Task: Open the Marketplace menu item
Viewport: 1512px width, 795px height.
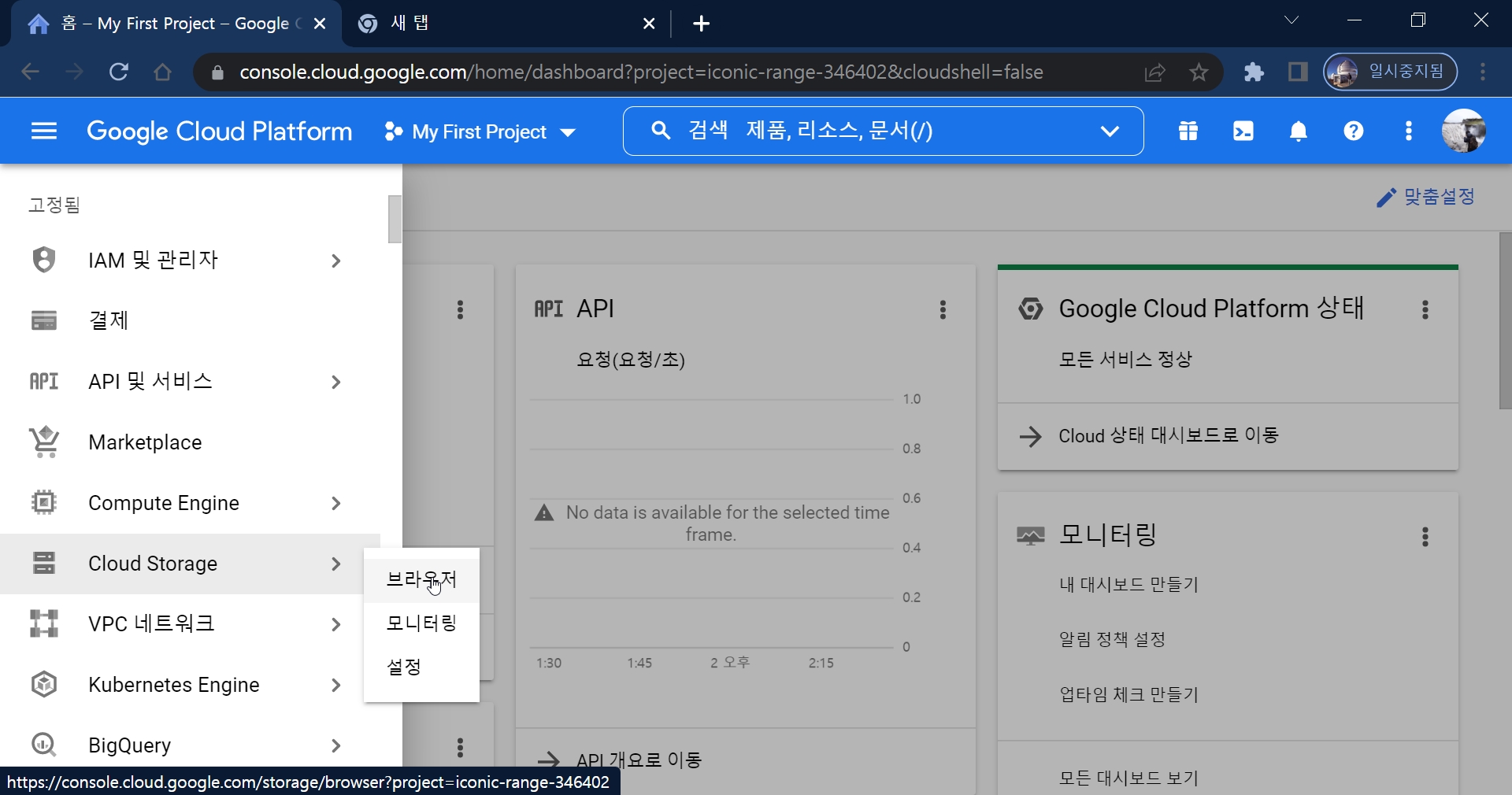Action: [189, 442]
